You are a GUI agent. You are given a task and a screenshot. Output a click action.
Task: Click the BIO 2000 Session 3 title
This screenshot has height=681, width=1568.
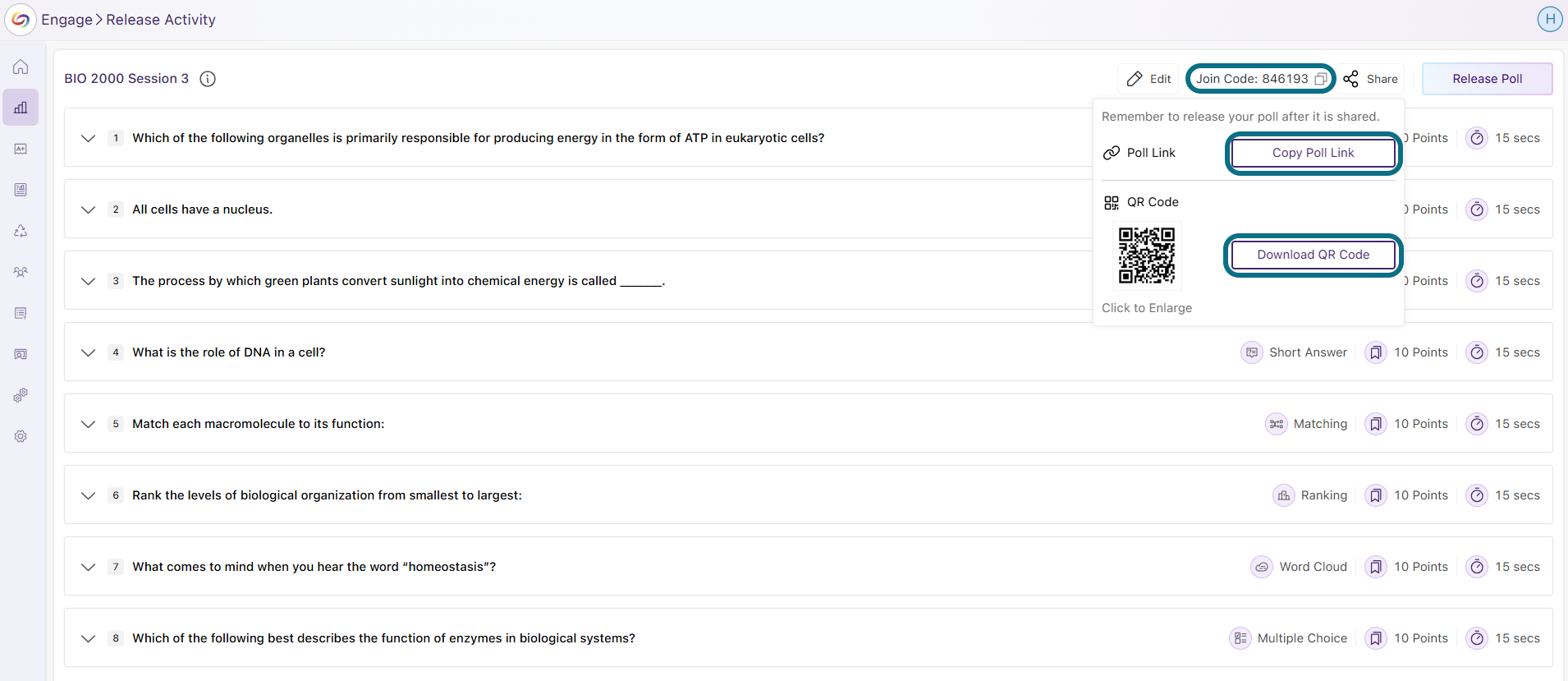coord(126,79)
